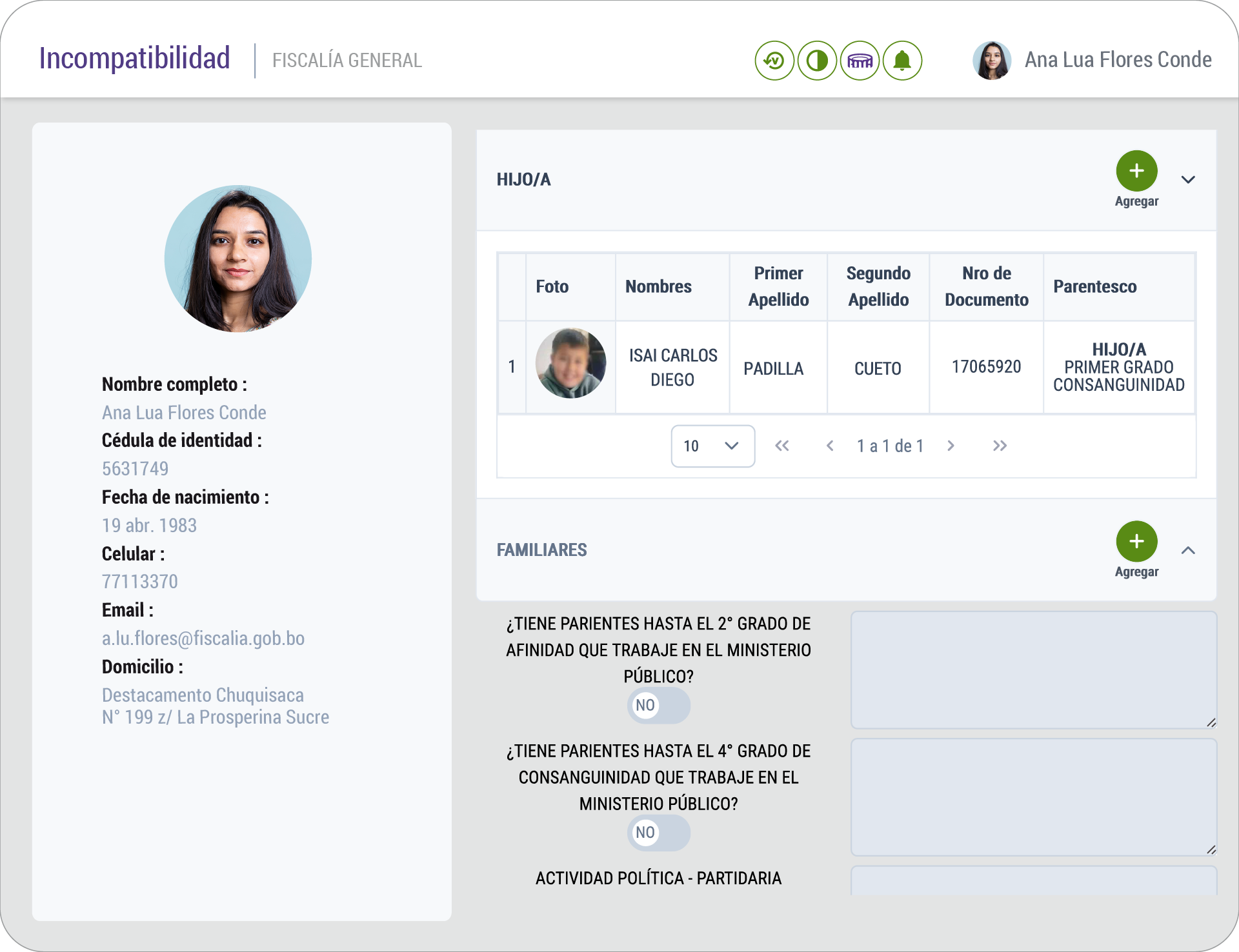The width and height of the screenshot is (1239, 952).
Task: Collapse the FAMILIARES section chevron
Action: point(1188,550)
